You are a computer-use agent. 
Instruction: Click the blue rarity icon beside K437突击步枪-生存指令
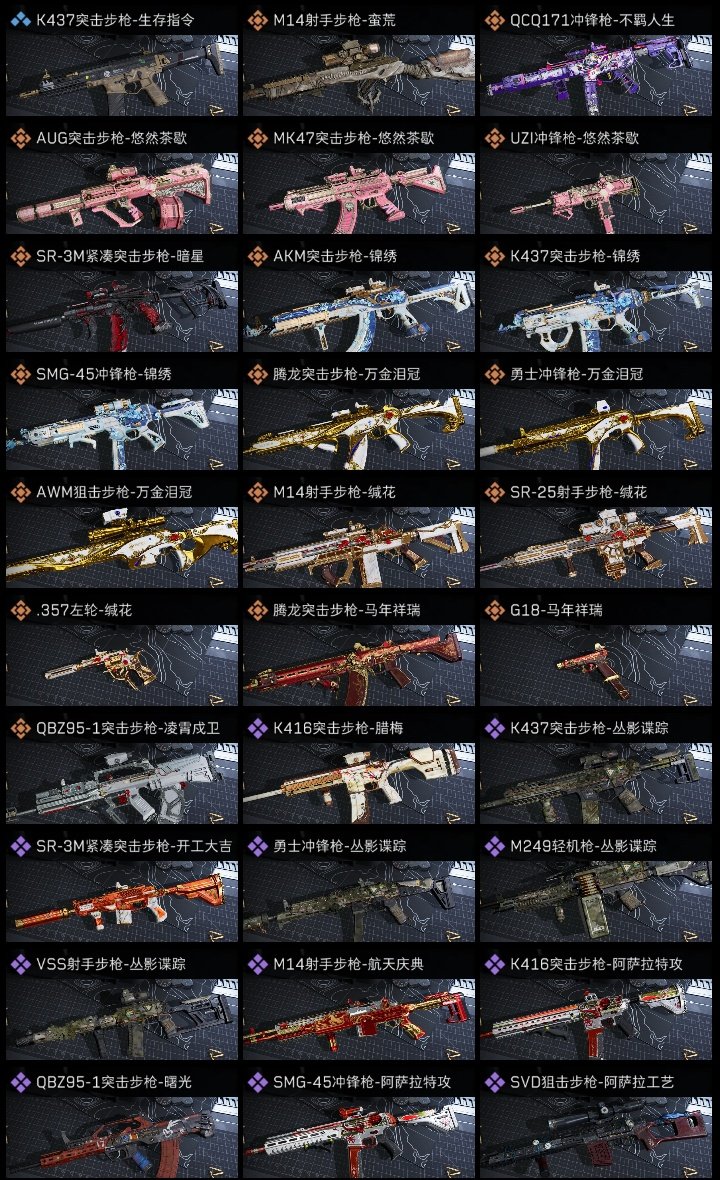20,20
